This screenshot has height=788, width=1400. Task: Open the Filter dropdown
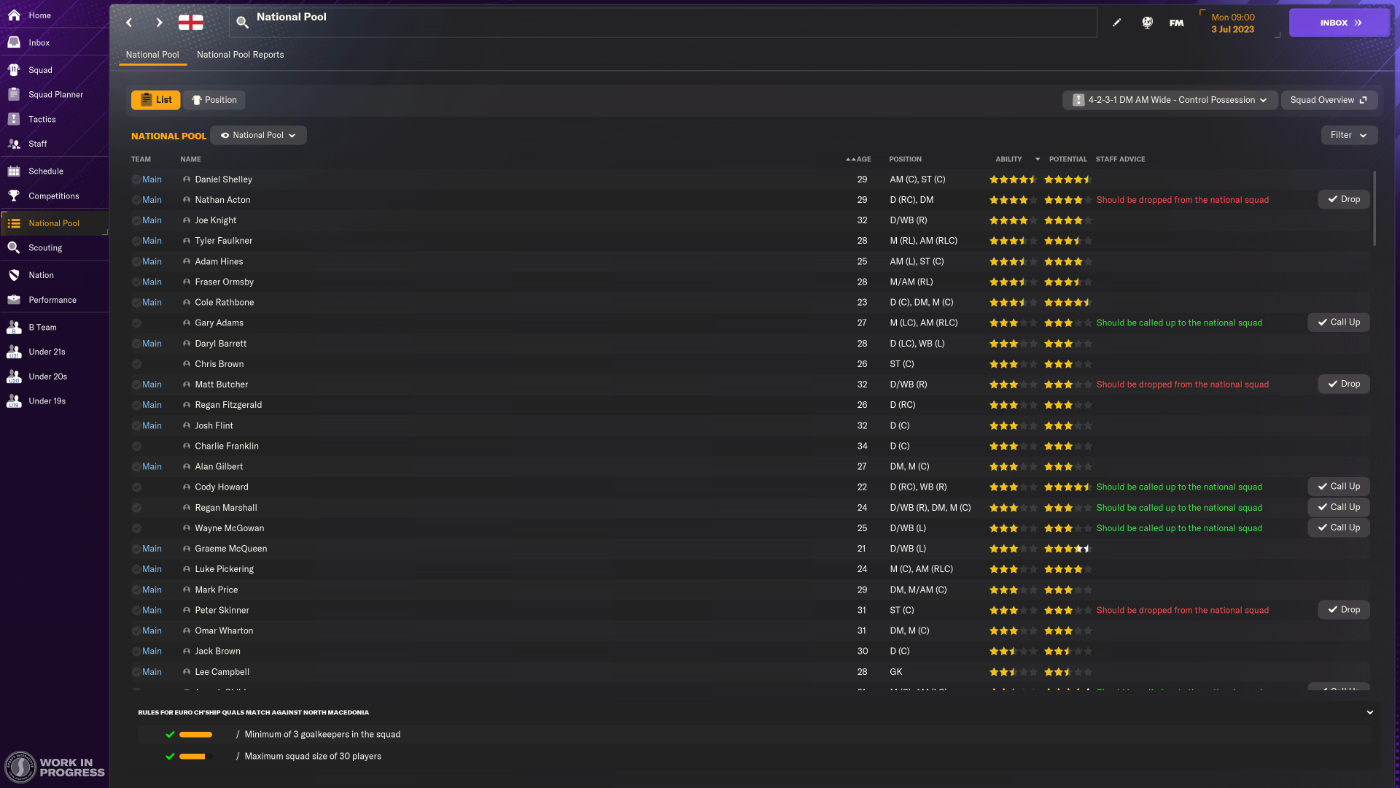1349,135
